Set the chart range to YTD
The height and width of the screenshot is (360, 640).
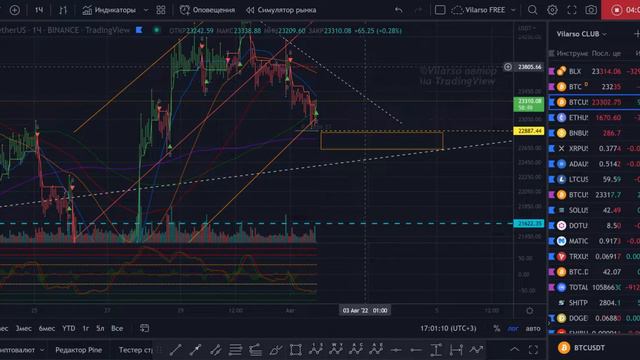click(x=69, y=328)
